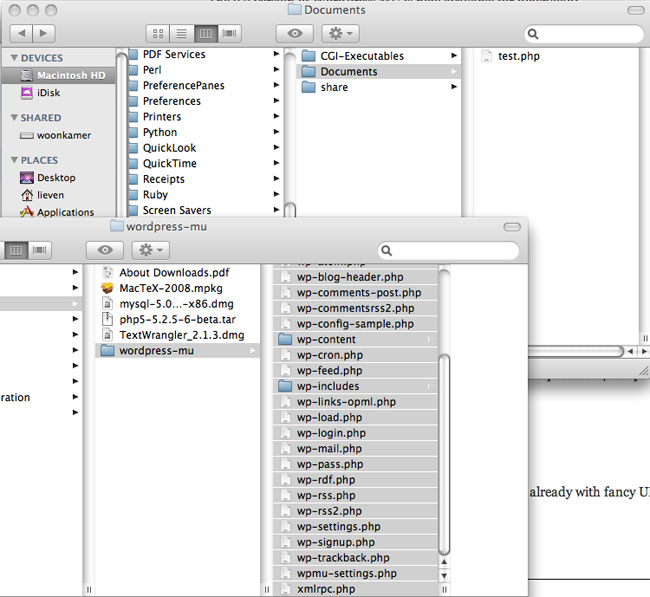
Task: Click zoom pill button of Documents window
Action: pos(635,10)
